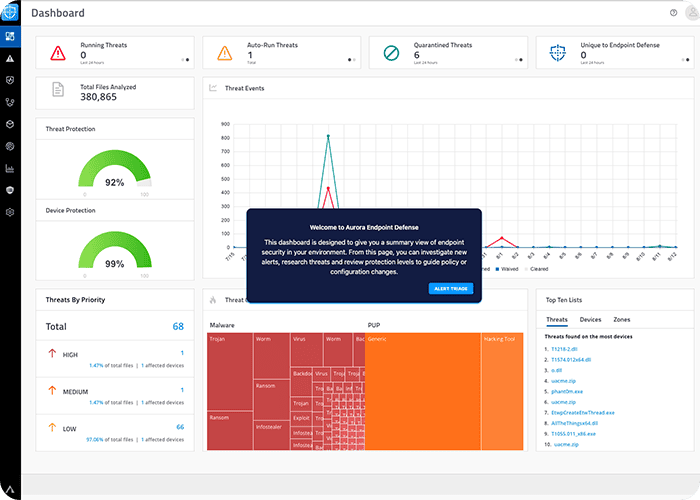Screen dimensions: 700x500
Task: Open the settings gear sidebar icon
Action: click(10, 212)
